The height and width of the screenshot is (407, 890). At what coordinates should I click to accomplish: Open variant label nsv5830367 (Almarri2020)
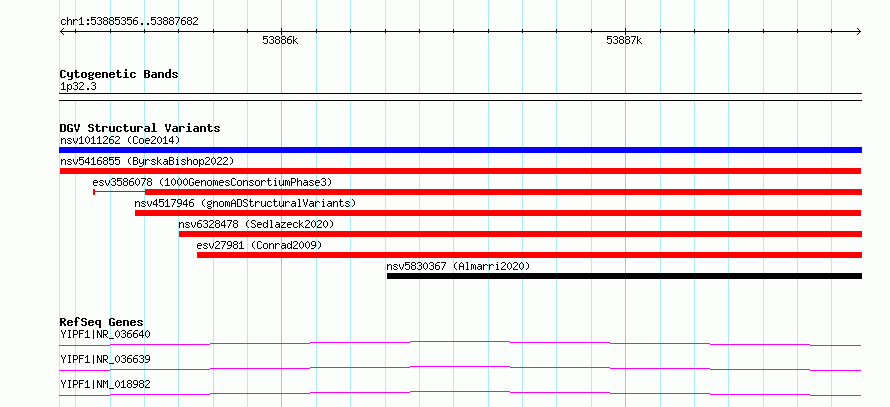click(x=458, y=266)
